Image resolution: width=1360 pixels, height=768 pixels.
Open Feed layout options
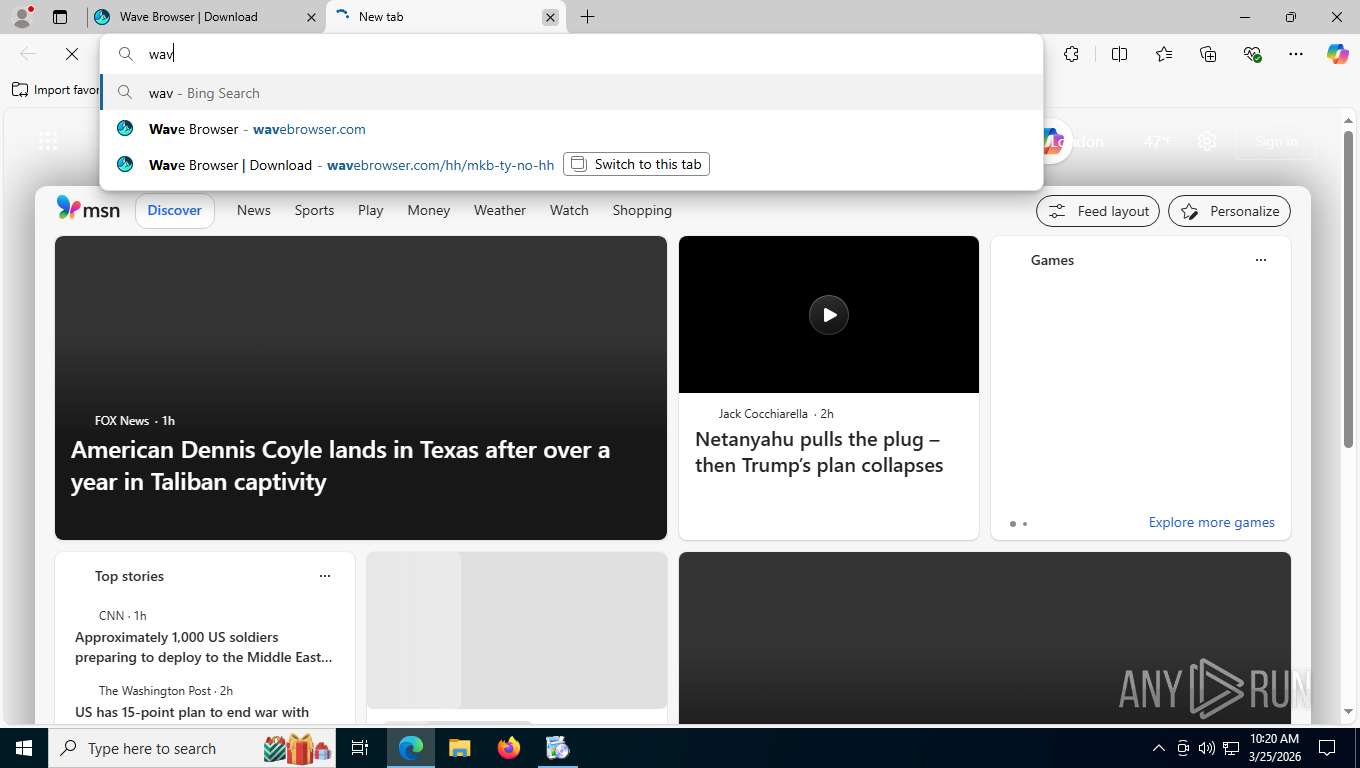point(1098,211)
